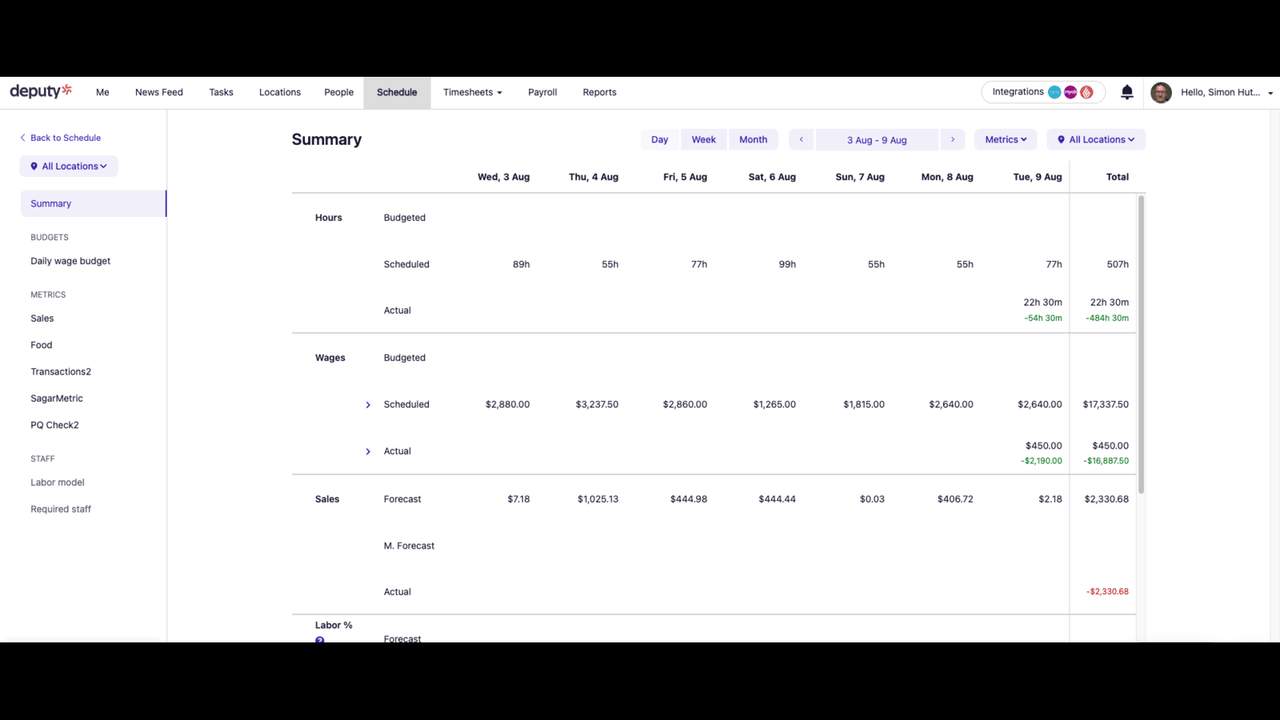Click the $3,237.50 Thursday wages cell
Image resolution: width=1280 pixels, height=720 pixels.
coord(597,405)
